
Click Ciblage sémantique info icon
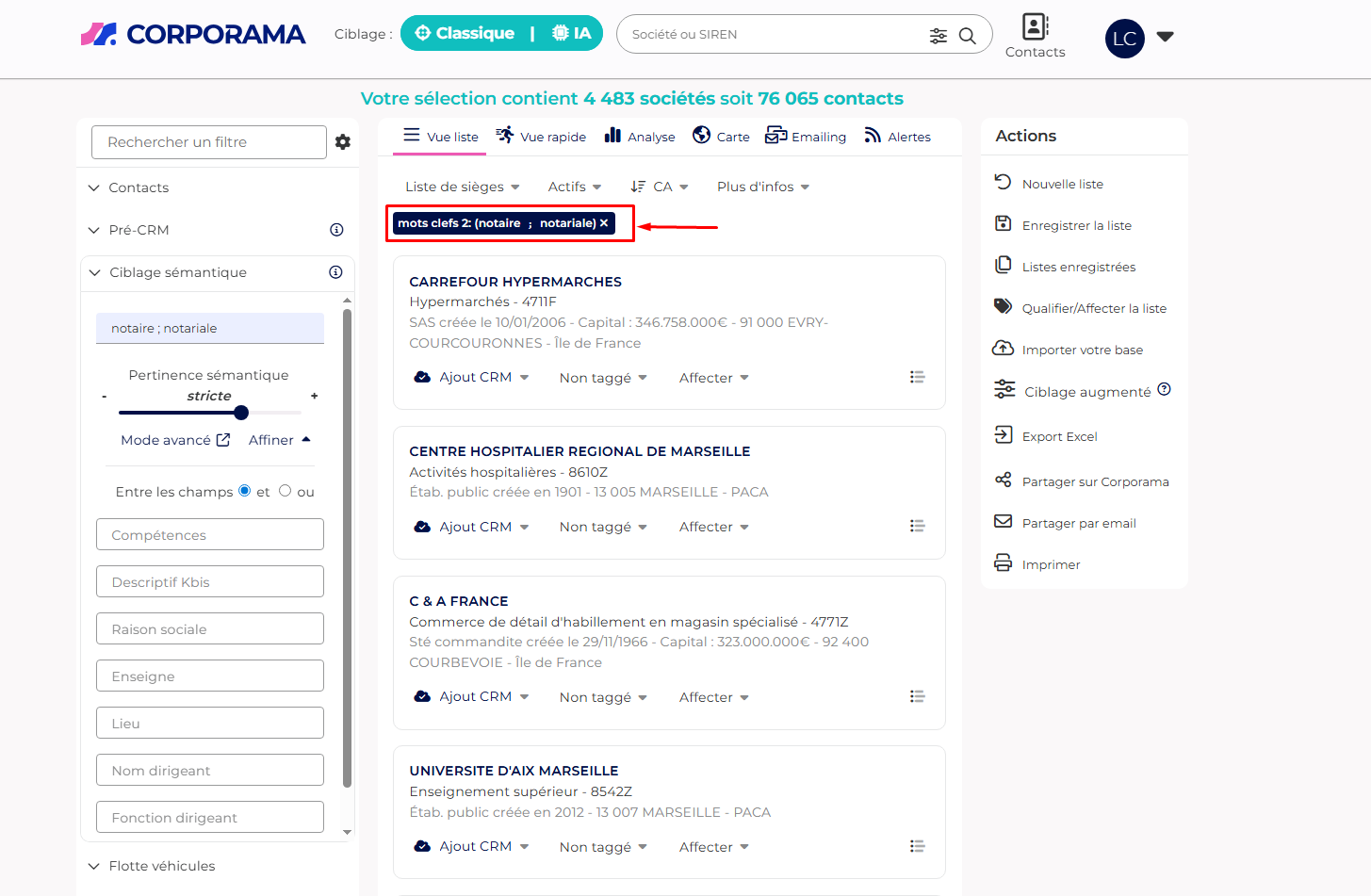(335, 272)
